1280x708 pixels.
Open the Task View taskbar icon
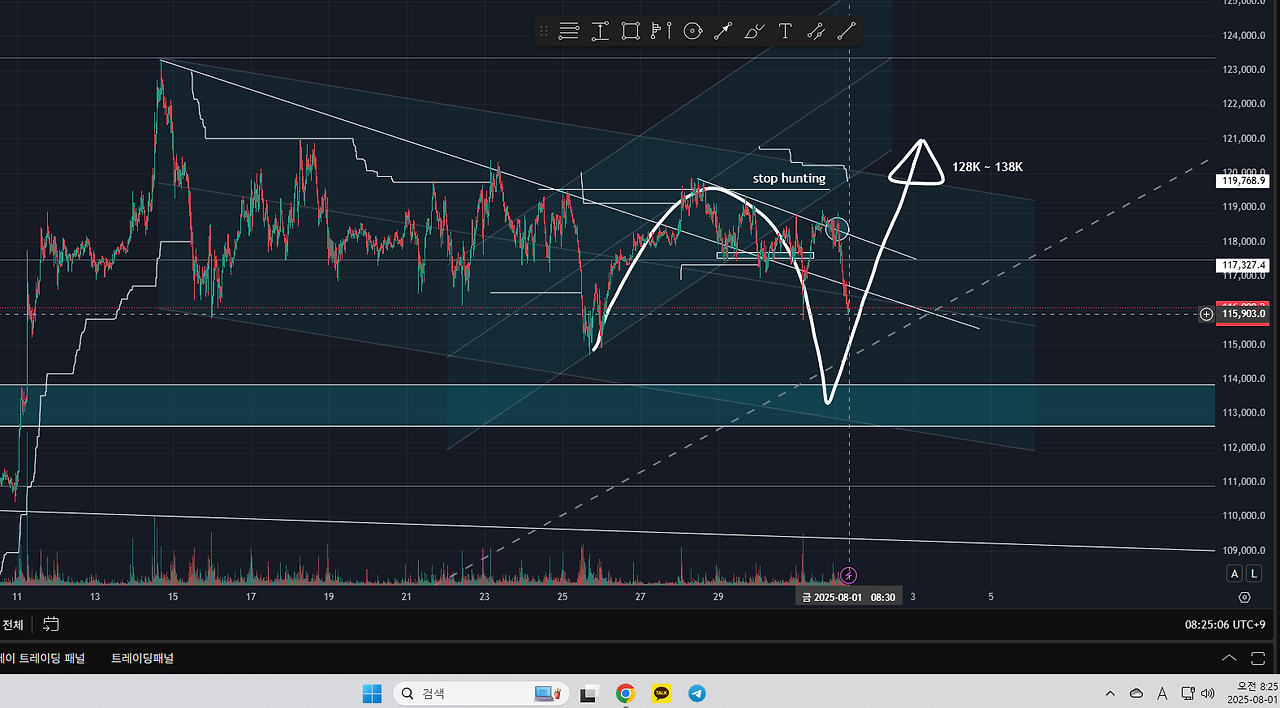click(x=590, y=693)
